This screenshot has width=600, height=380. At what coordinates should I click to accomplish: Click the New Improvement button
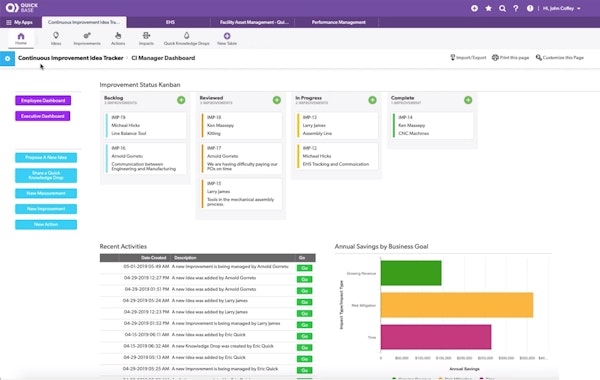[46, 209]
